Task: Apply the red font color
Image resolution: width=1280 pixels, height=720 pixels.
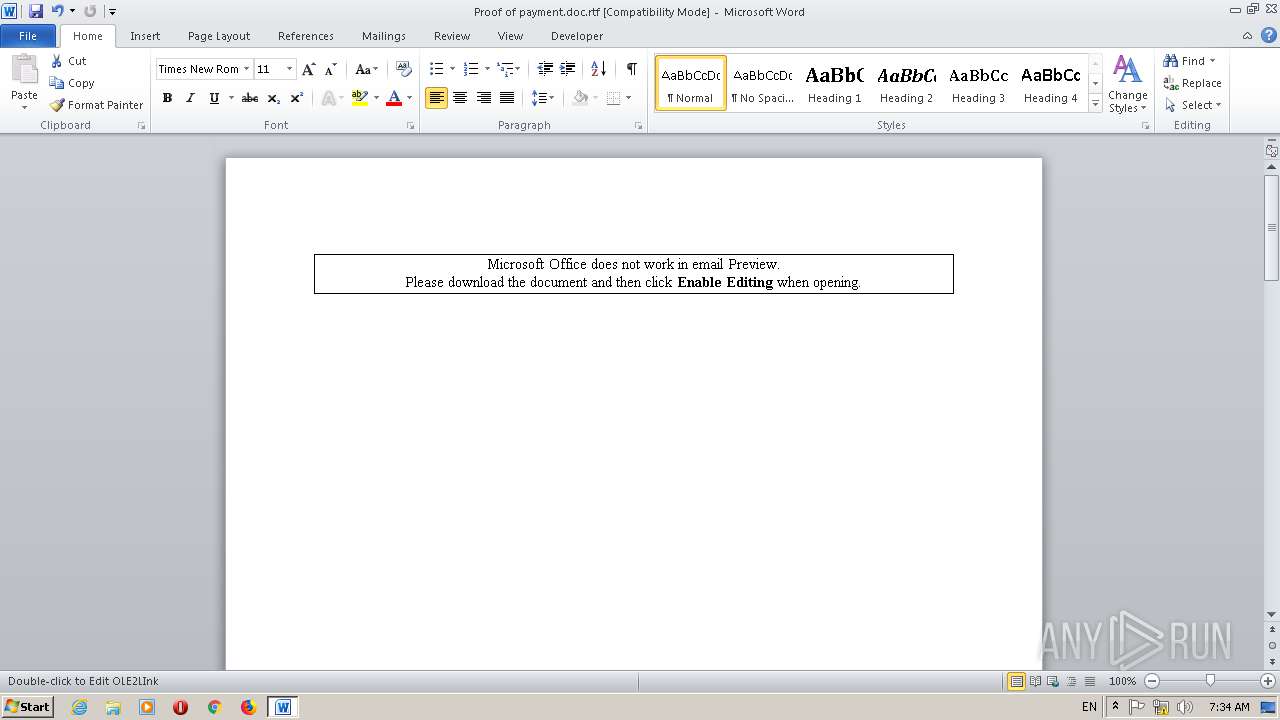Action: (394, 98)
